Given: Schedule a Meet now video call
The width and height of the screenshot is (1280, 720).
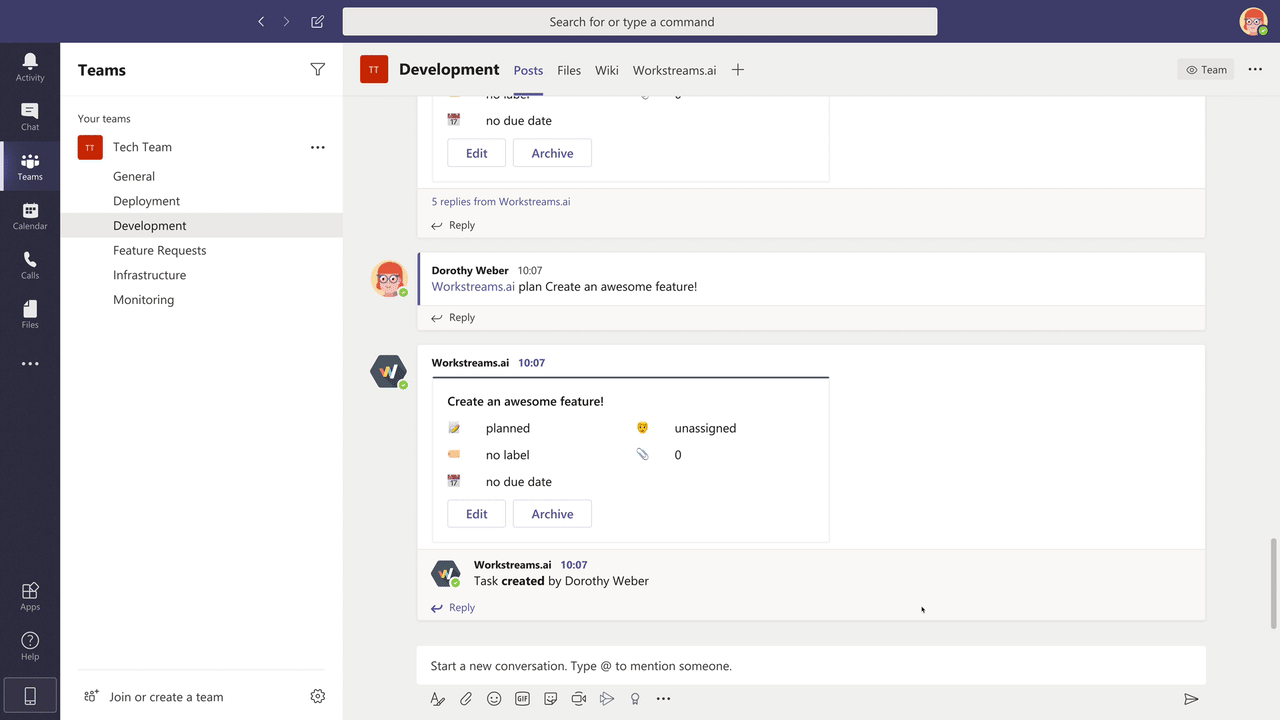Looking at the screenshot, I should pyautogui.click(x=578, y=699).
